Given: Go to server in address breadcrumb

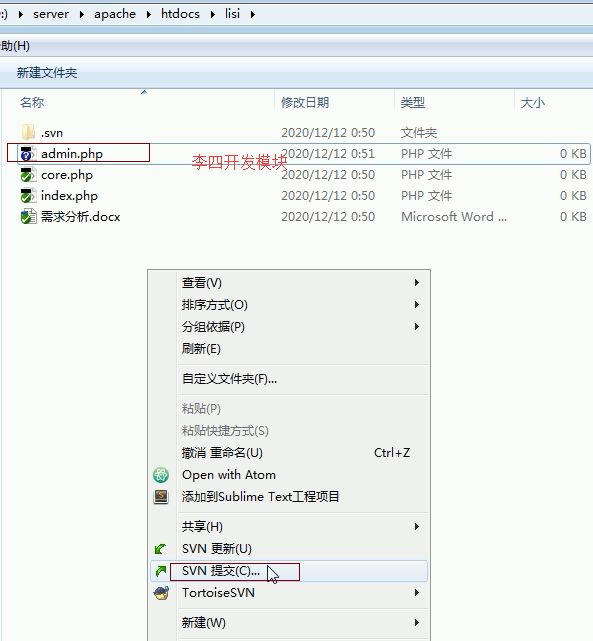Looking at the screenshot, I should [x=51, y=14].
